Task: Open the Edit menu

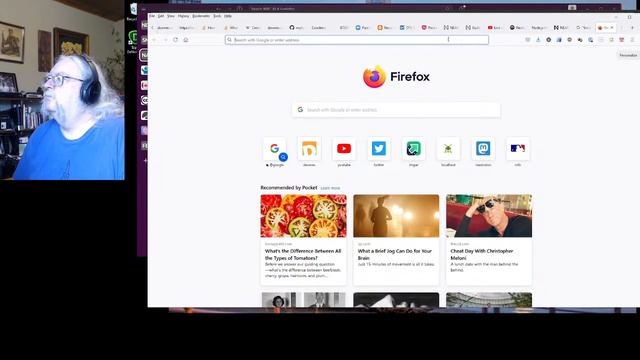Action: pos(161,16)
